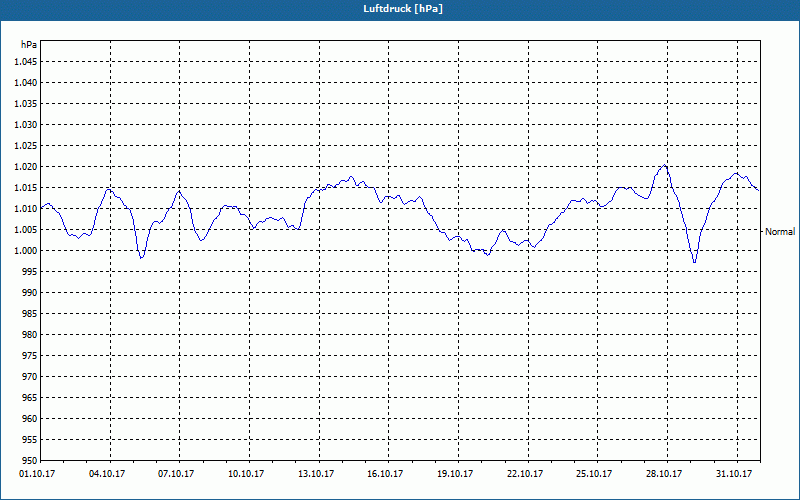This screenshot has width=800, height=500.
Task: Select the 10.10.17 date on x-axis
Action: [x=246, y=474]
